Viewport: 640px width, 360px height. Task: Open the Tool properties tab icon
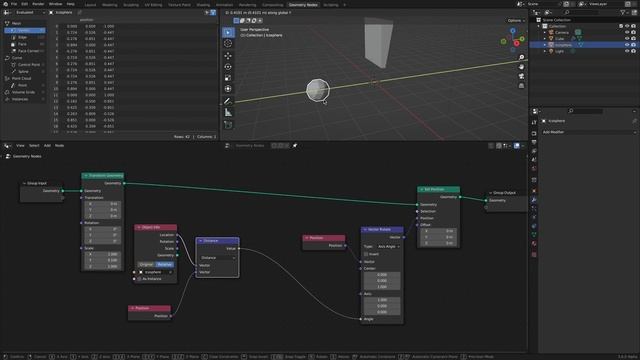pos(534,122)
